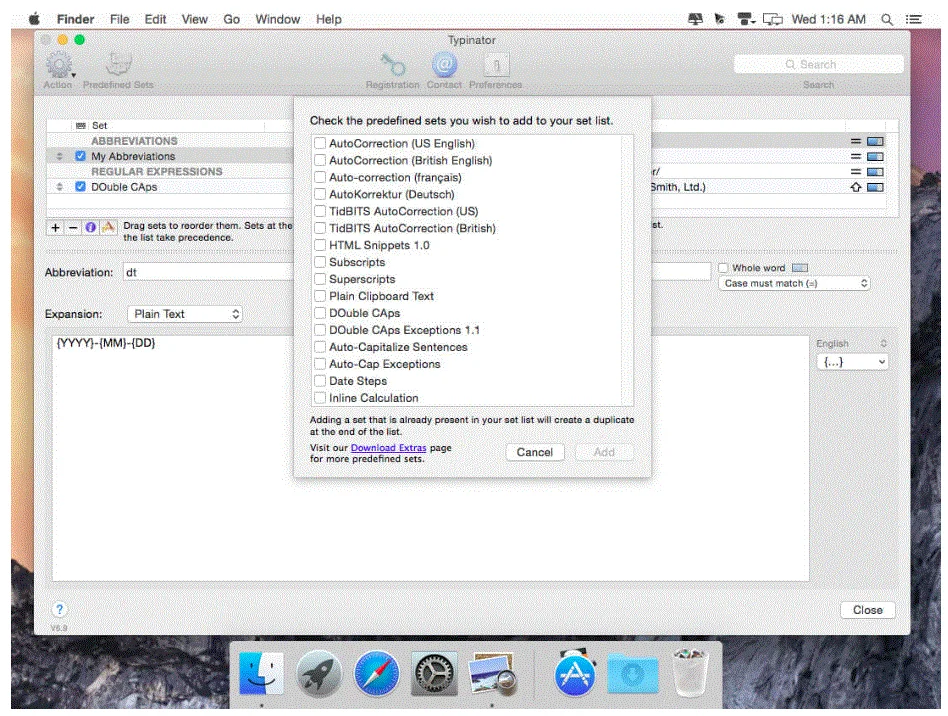Click the shift arrow icon in DOuble CAps row
The image size is (948, 716).
coord(855,187)
